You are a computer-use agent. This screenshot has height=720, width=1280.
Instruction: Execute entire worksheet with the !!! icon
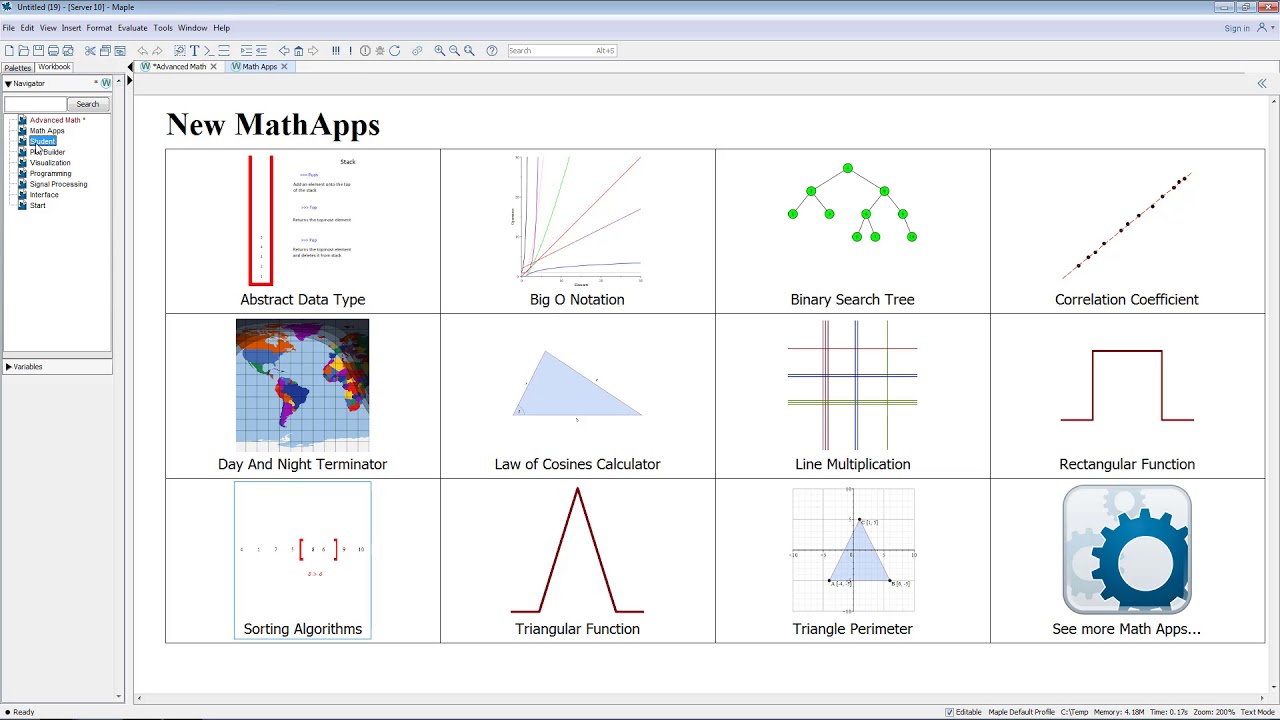point(336,50)
